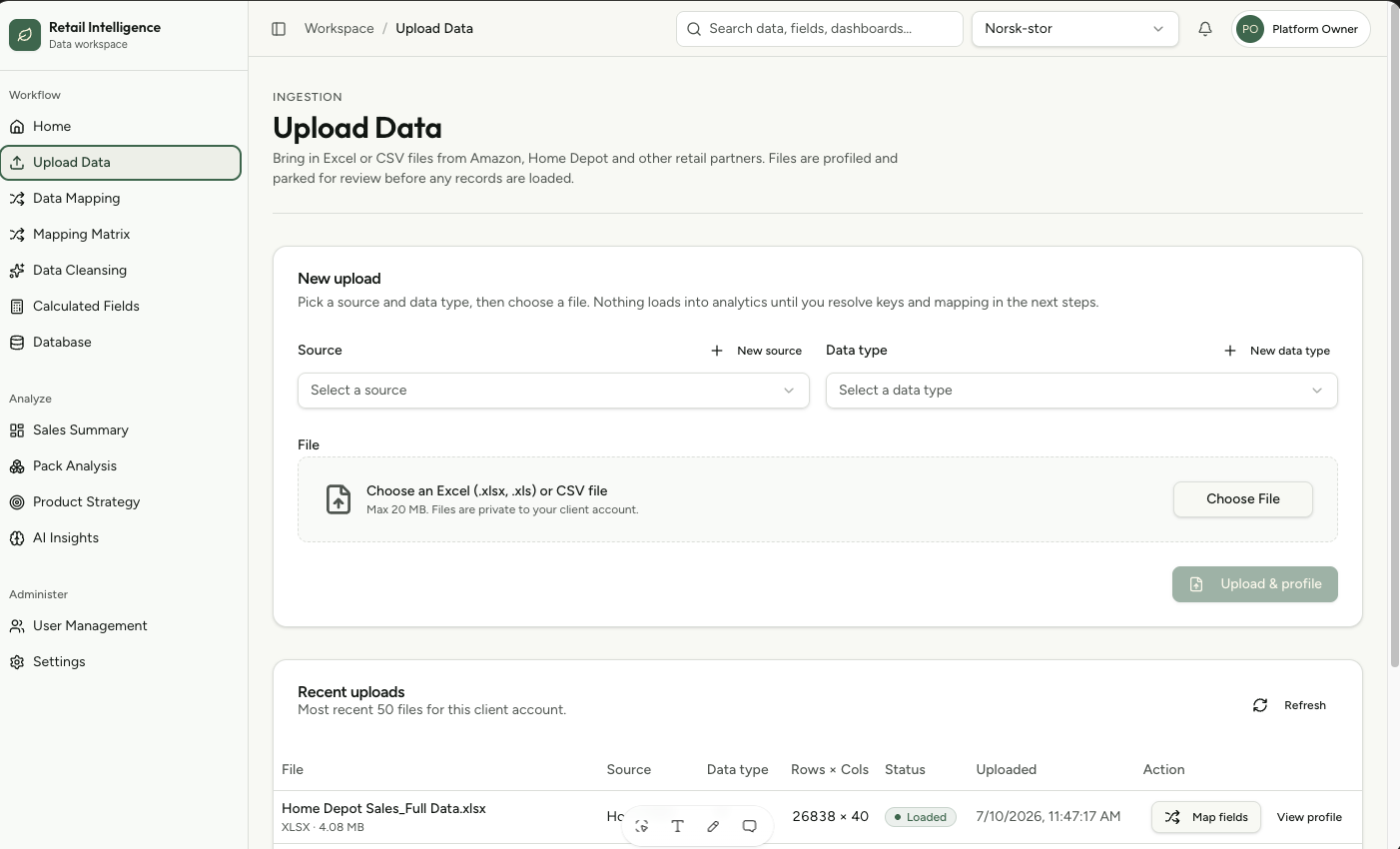The width and height of the screenshot is (1400, 849).
Task: Click the Rows × Cols column header
Action: coord(830,770)
